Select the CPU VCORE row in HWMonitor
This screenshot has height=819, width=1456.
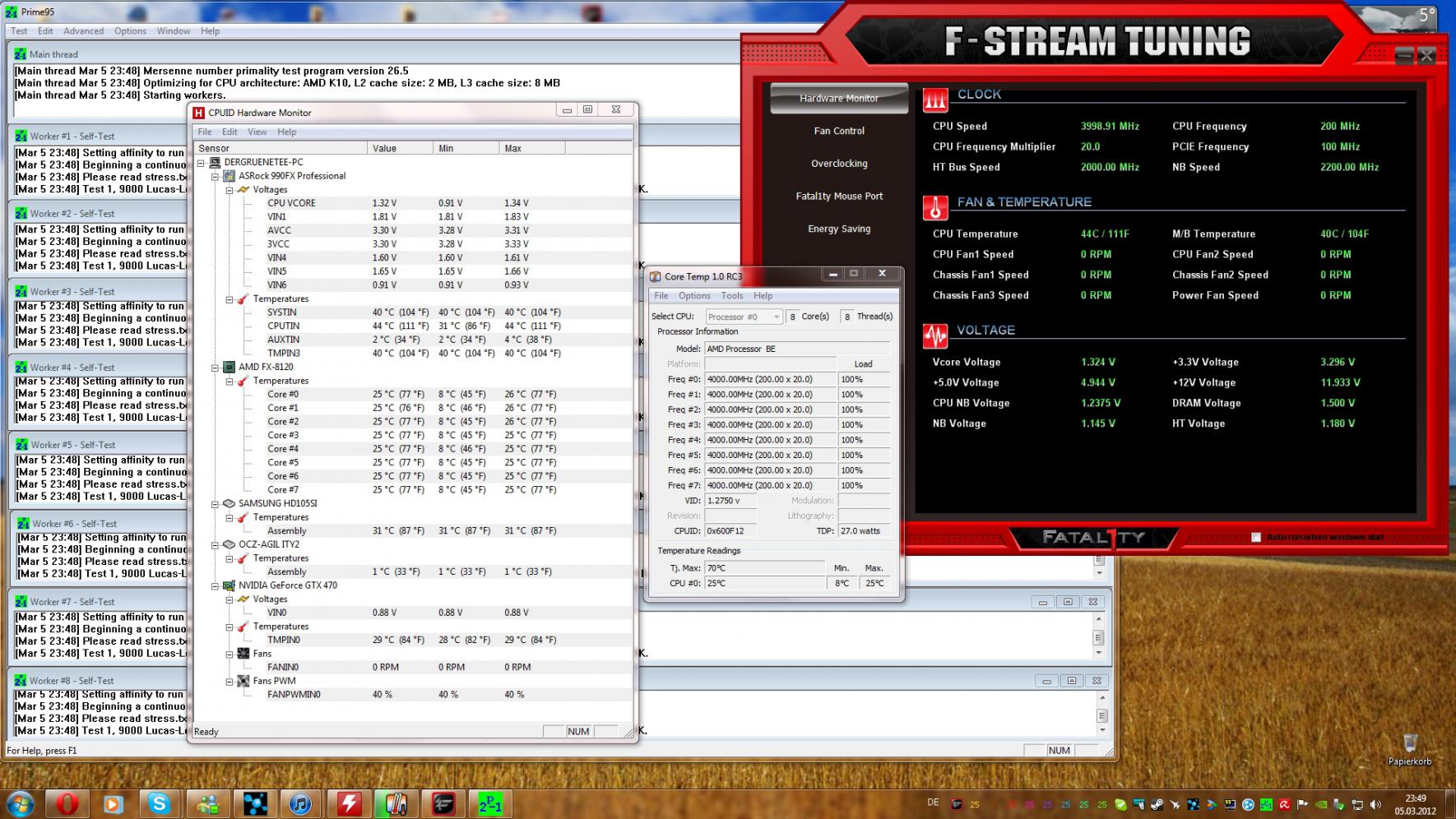[413, 203]
